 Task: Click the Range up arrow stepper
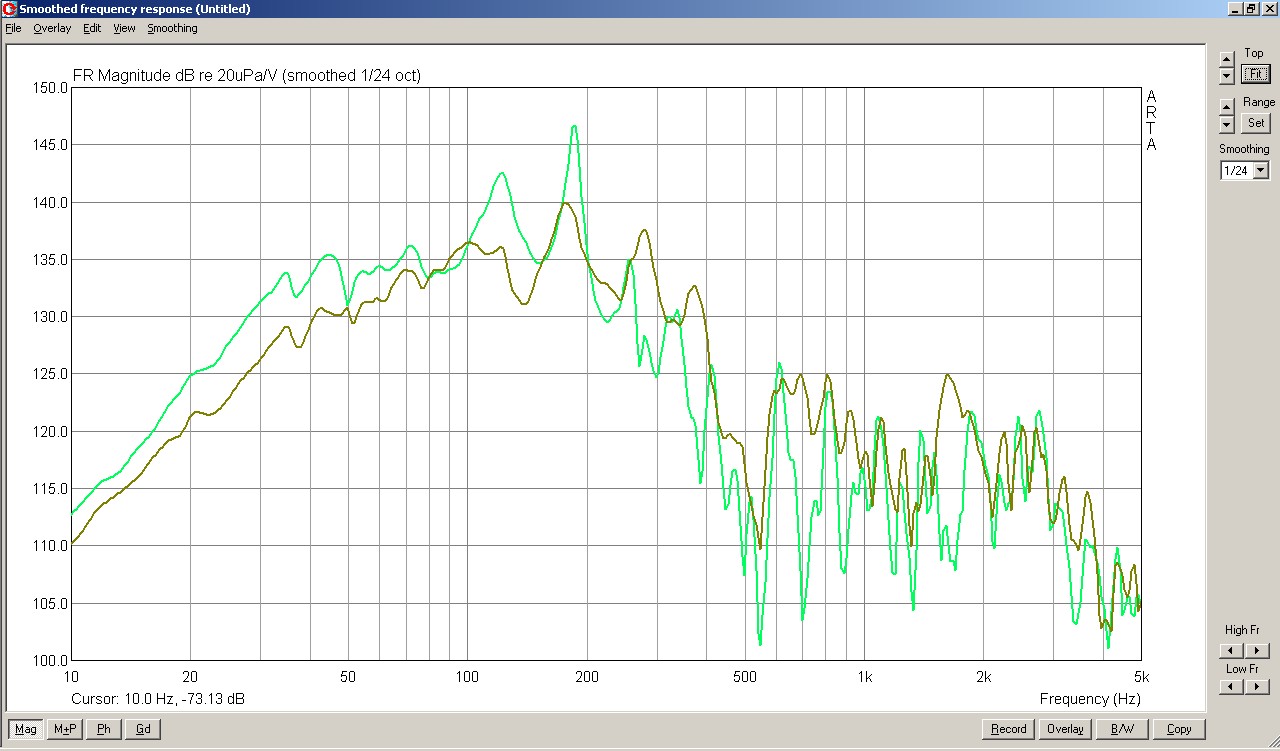1227,107
